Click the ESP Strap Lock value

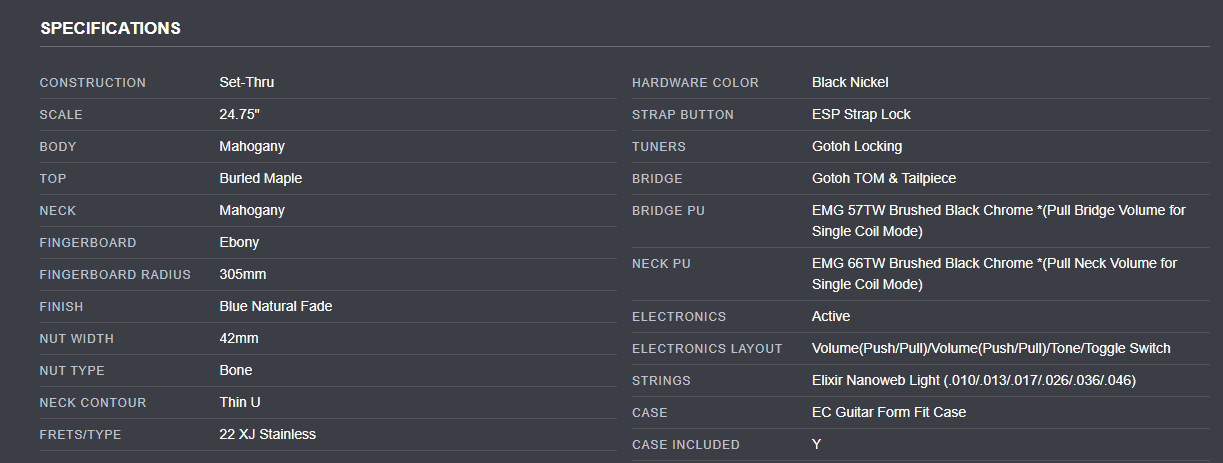(861, 114)
